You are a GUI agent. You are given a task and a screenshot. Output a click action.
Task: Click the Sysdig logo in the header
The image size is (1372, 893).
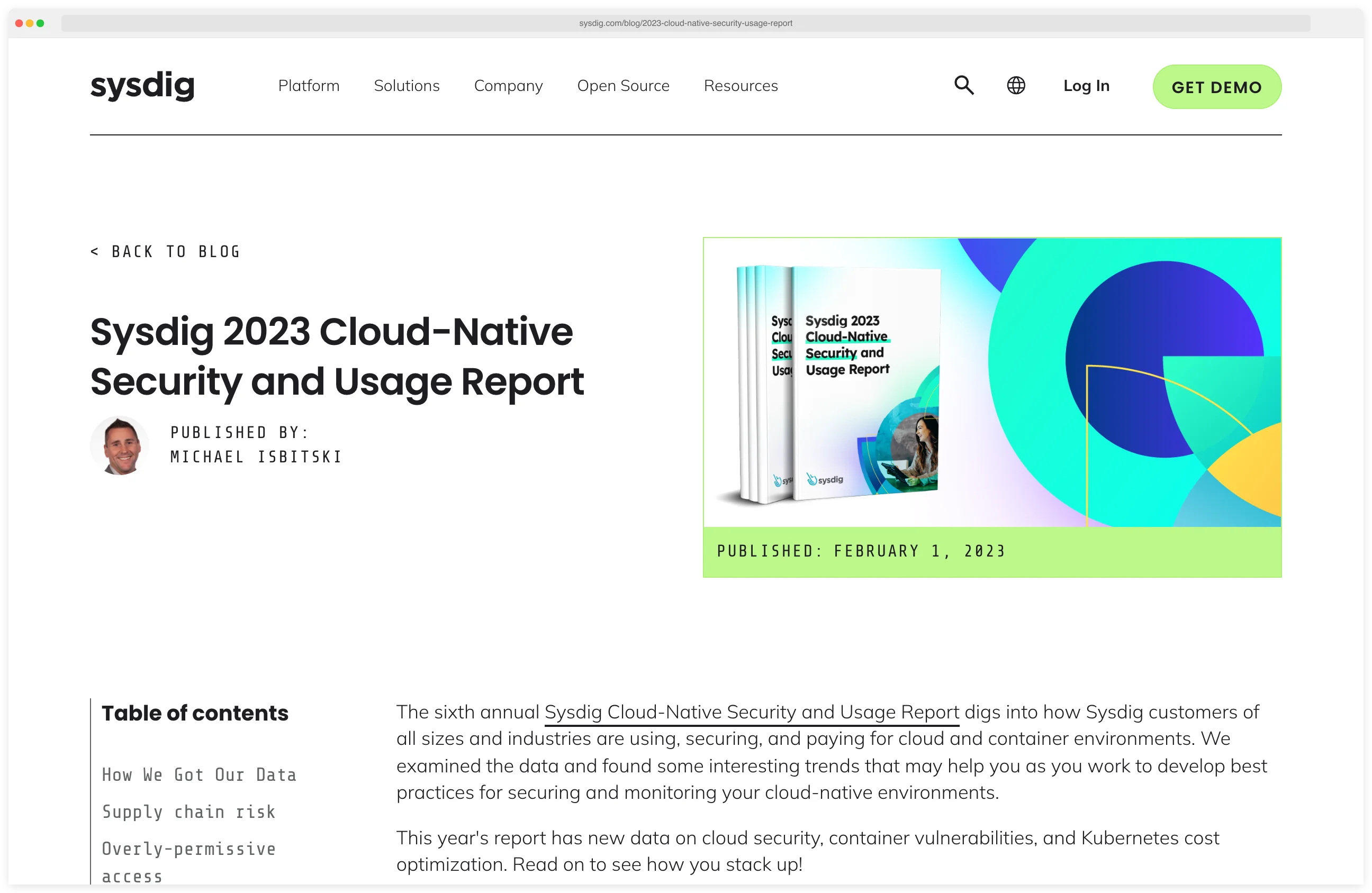142,85
